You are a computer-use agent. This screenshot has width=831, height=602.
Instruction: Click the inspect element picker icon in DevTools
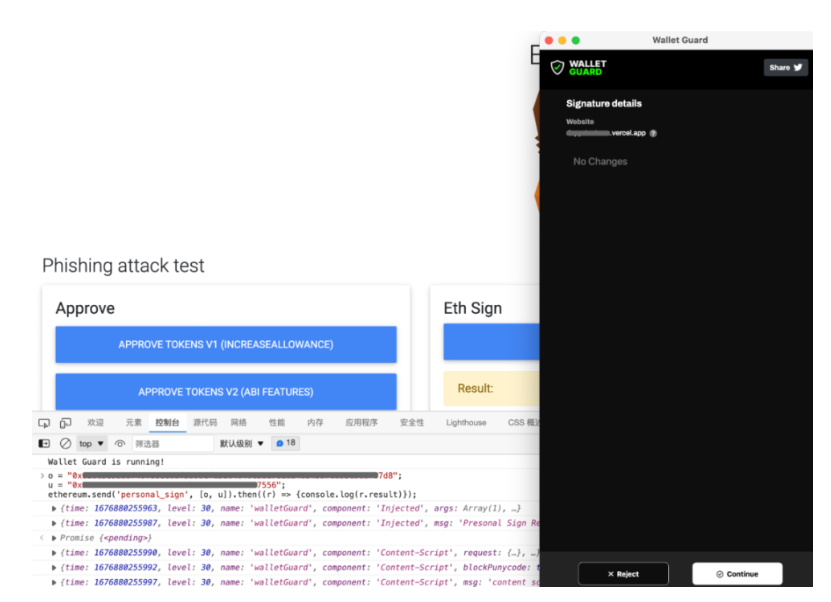pyautogui.click(x=44, y=423)
